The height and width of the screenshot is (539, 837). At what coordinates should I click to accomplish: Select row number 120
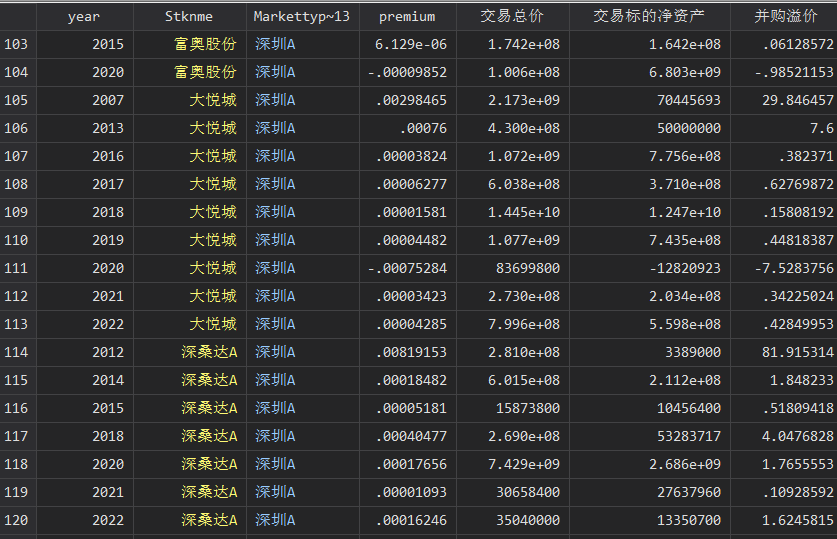click(x=17, y=520)
